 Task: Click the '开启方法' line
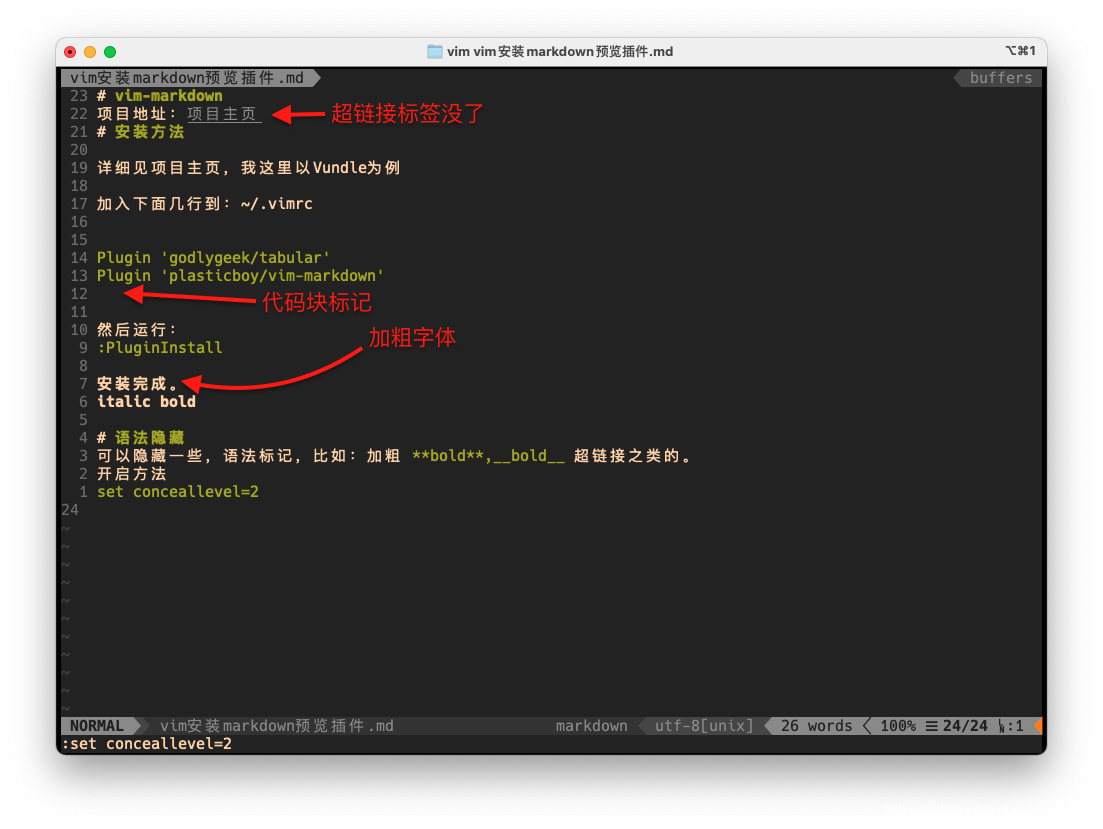click(x=132, y=474)
